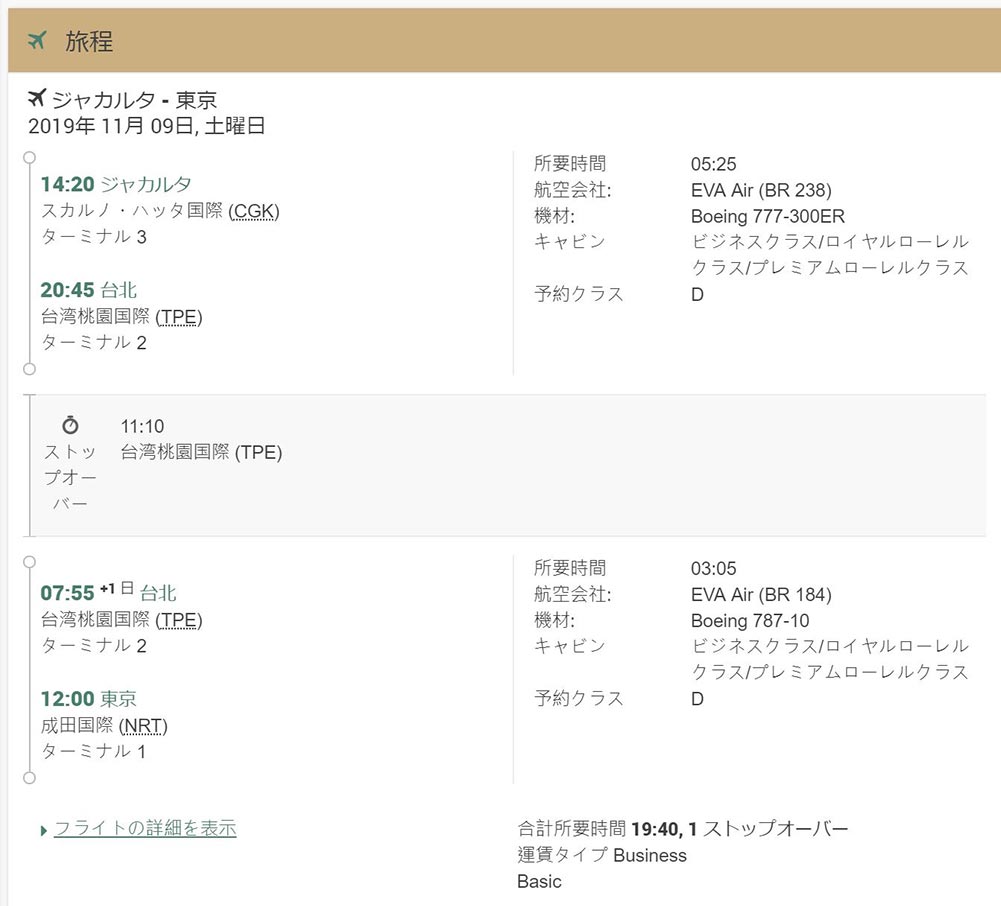This screenshot has height=906, width=1001.
Task: Select total duration 合計所要時間 19:40 text
Action: click(x=598, y=829)
